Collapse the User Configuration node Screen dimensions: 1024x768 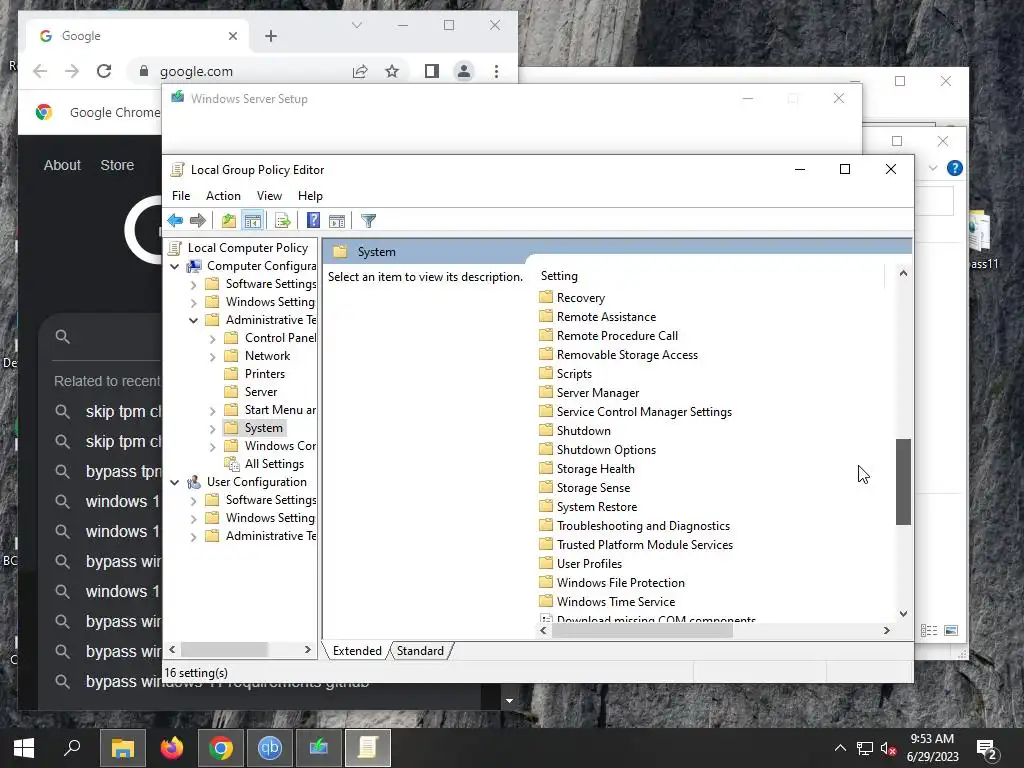[x=174, y=482]
